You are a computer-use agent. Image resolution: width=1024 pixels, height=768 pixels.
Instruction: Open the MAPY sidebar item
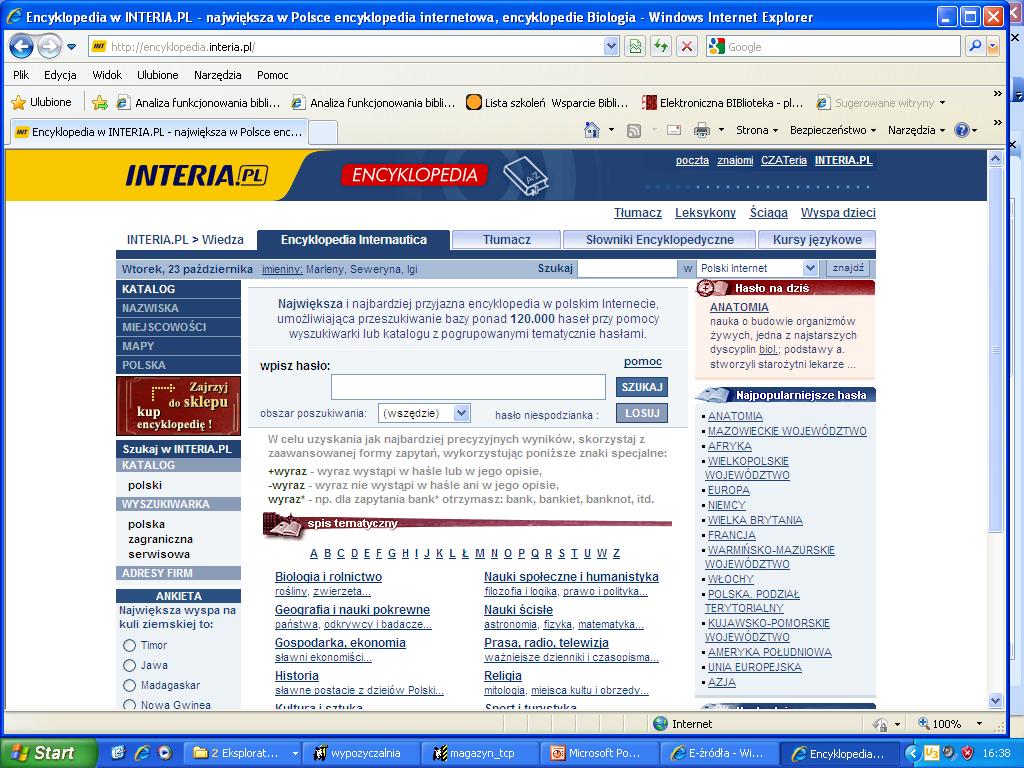(x=178, y=346)
